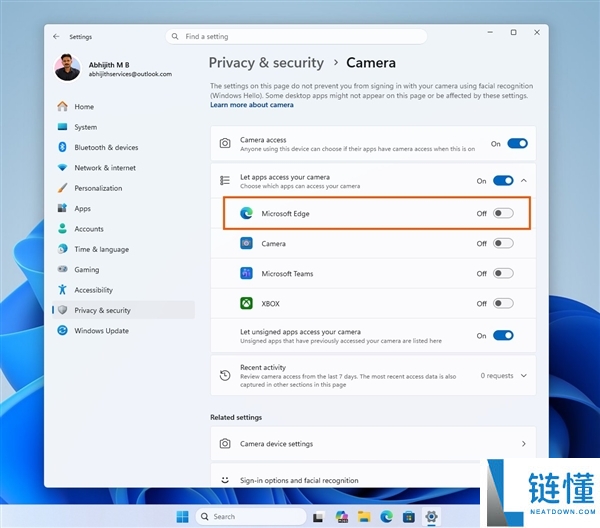Click the Accounts label in sidebar

point(89,229)
